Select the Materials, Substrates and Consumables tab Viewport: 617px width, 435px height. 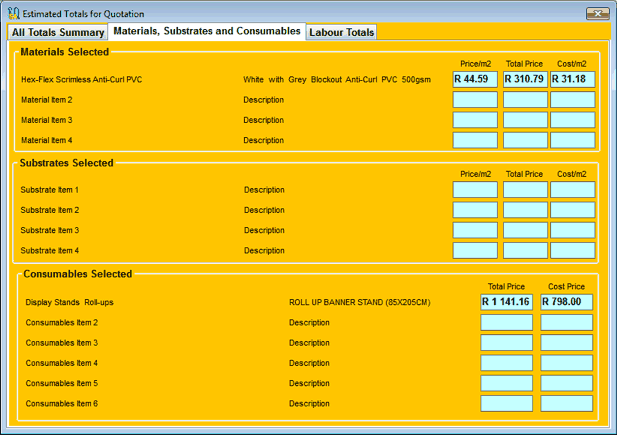pos(206,31)
